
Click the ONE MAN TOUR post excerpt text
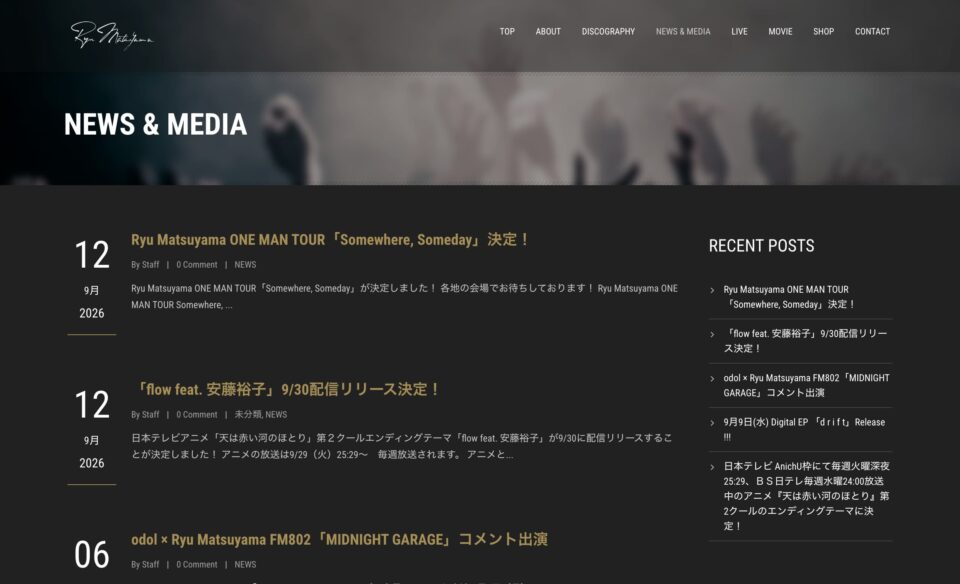pos(404,296)
